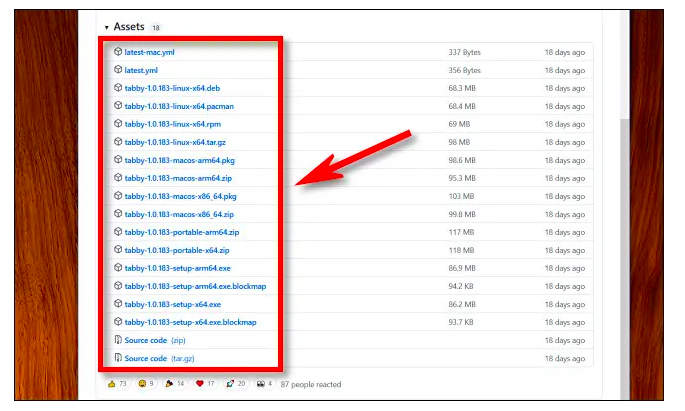Click the package icon next to linux-x64.pacman

click(x=118, y=106)
